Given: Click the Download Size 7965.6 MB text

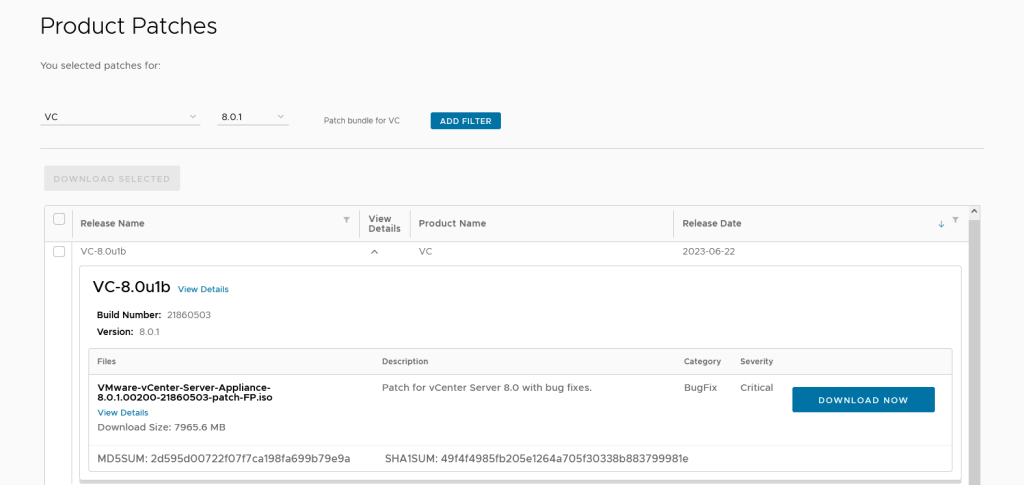Looking at the screenshot, I should point(161,428).
